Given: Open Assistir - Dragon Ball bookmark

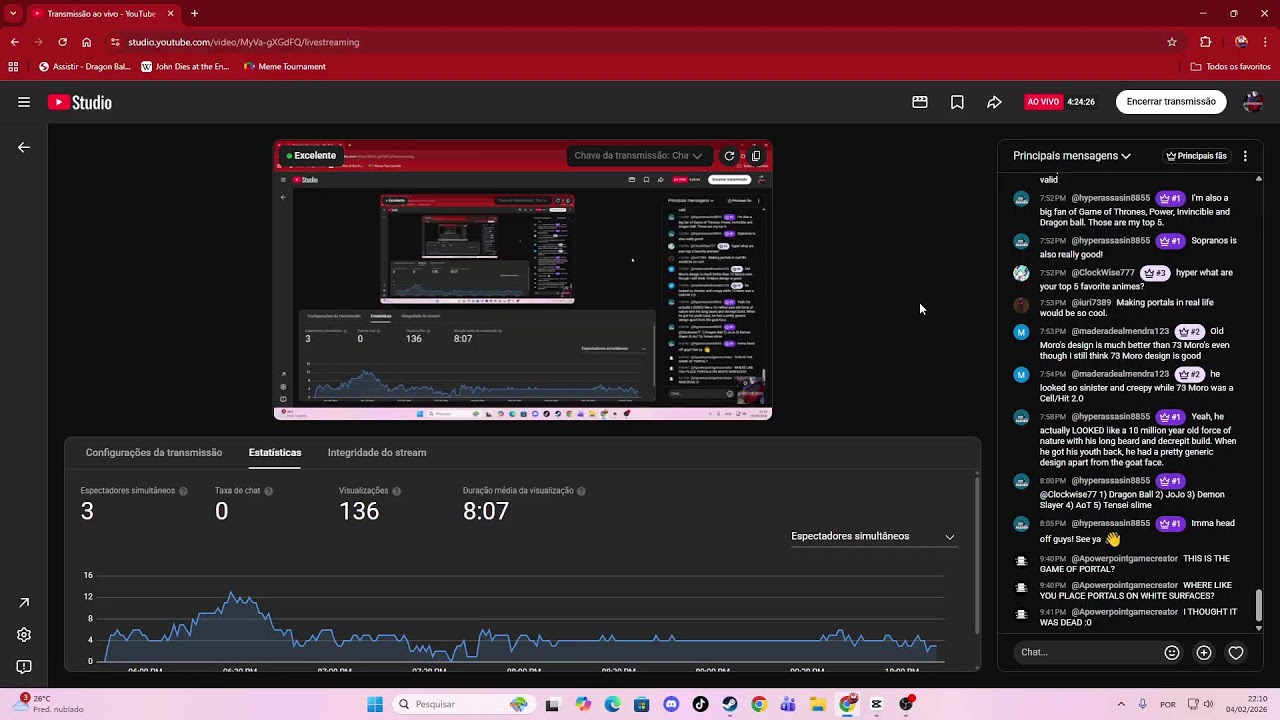Looking at the screenshot, I should pyautogui.click(x=85, y=67).
